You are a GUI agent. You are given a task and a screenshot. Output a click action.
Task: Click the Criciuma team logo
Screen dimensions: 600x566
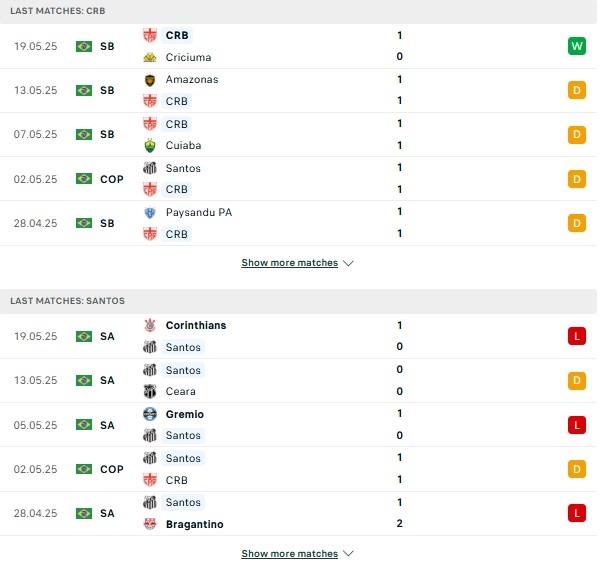(x=150, y=57)
